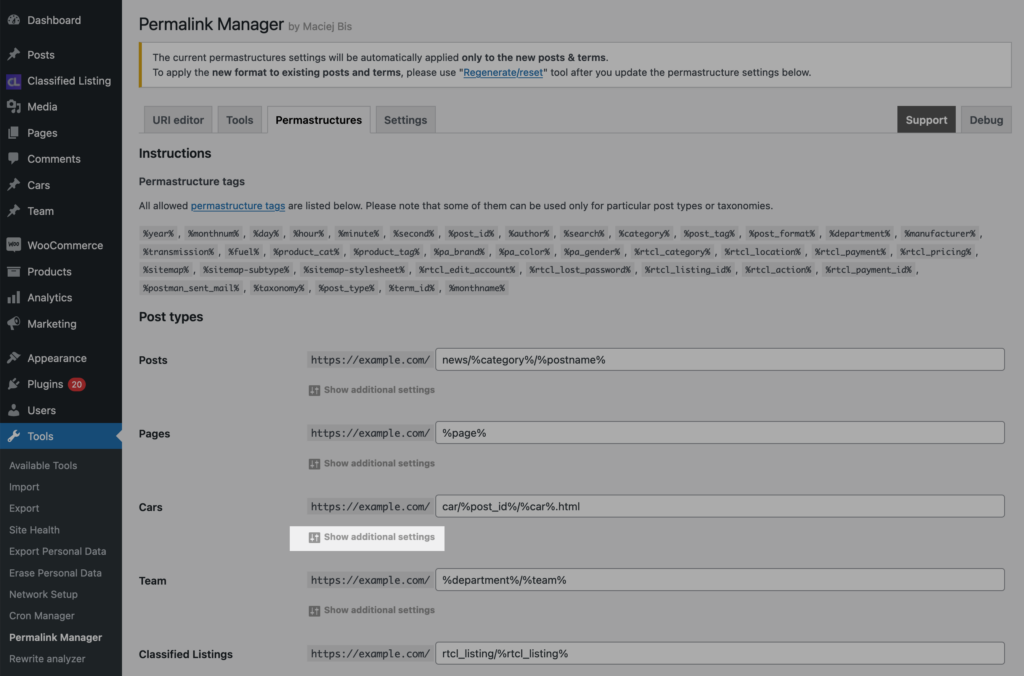Click the Media icon in sidebar
The image size is (1024, 676).
14,106
